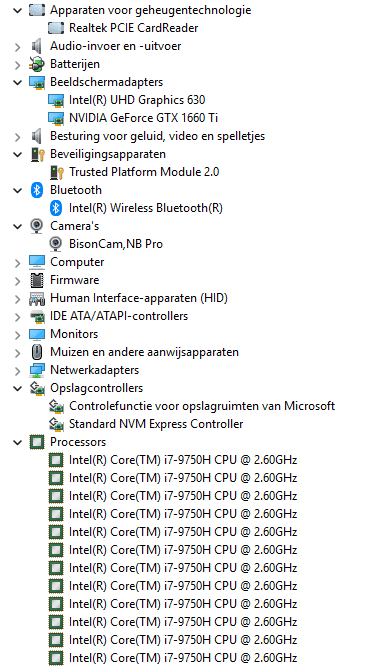Collapse the Beveiligingsapparaten category

[x=18, y=154]
